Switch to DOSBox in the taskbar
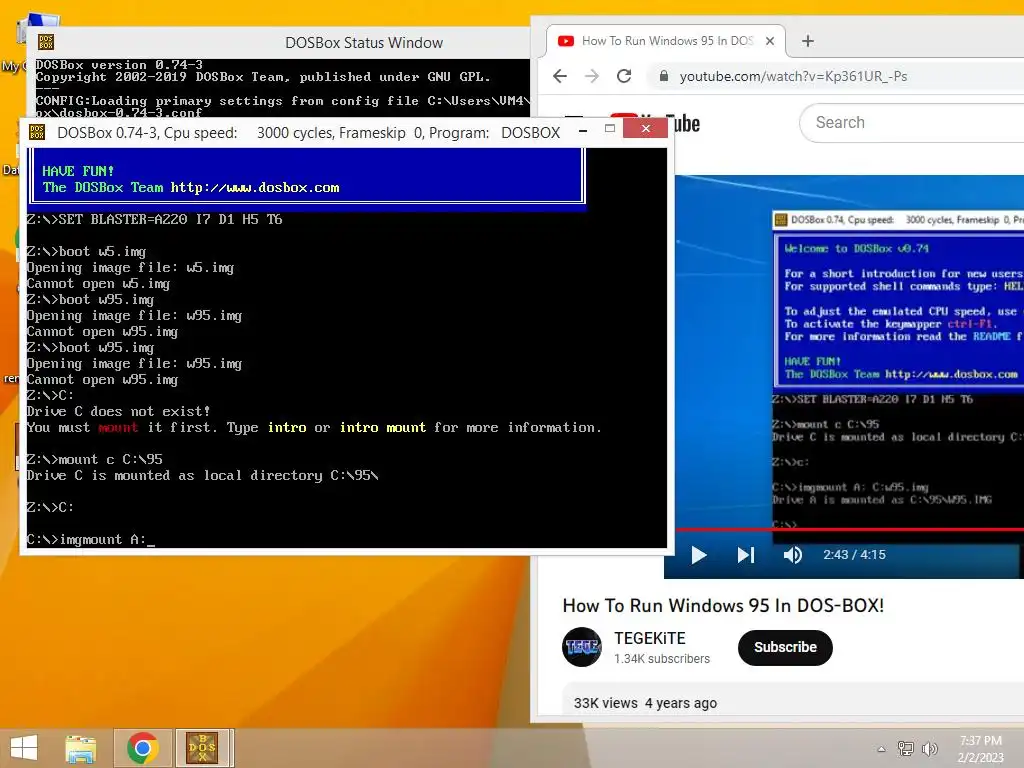This screenshot has height=768, width=1024. (203, 748)
